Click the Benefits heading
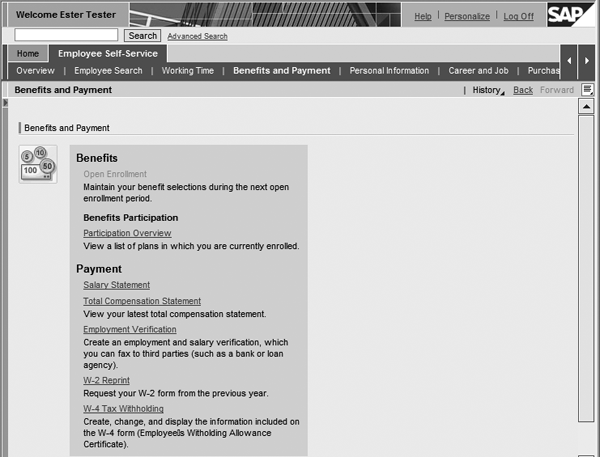This screenshot has height=457, width=600. tap(97, 158)
